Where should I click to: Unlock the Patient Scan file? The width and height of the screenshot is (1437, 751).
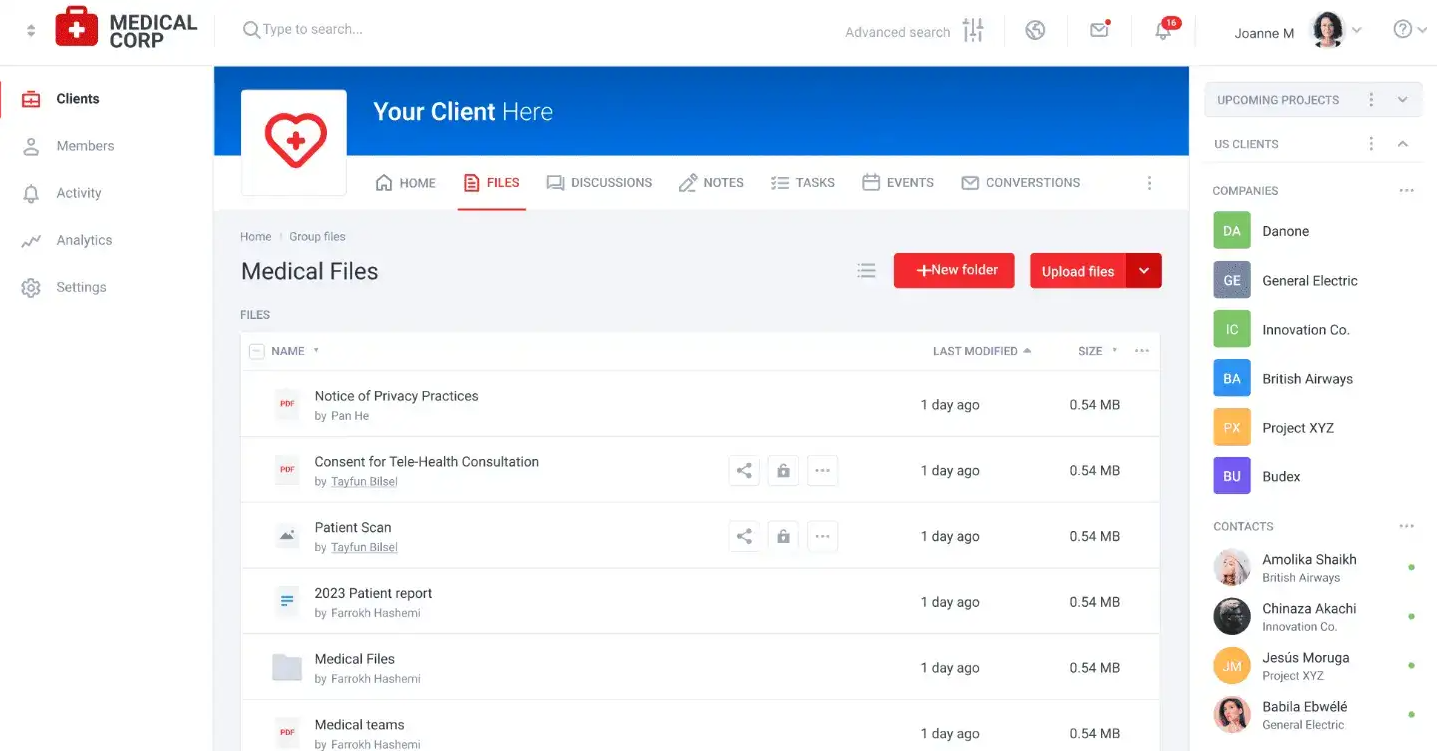[783, 536]
